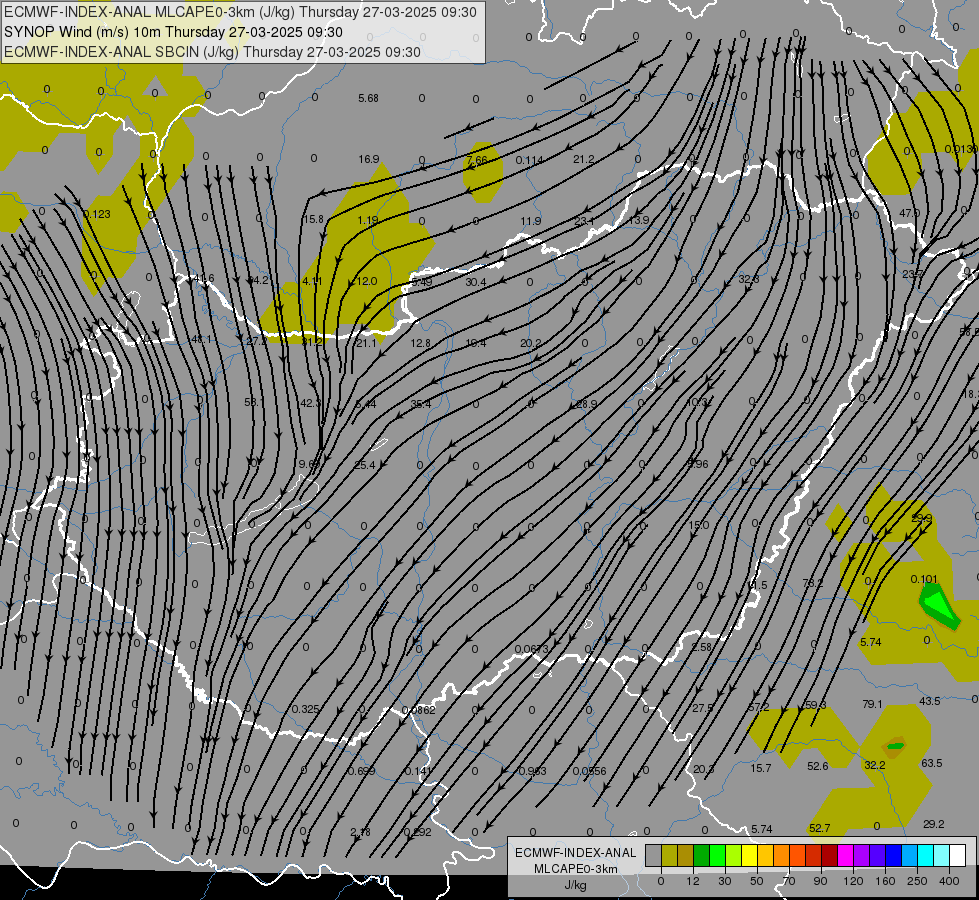Click legend tick label 30

(724, 881)
